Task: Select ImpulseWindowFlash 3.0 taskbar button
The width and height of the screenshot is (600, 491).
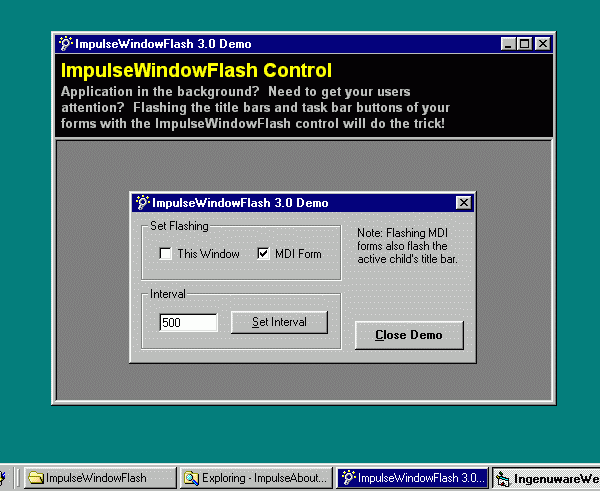Action: coord(412,478)
